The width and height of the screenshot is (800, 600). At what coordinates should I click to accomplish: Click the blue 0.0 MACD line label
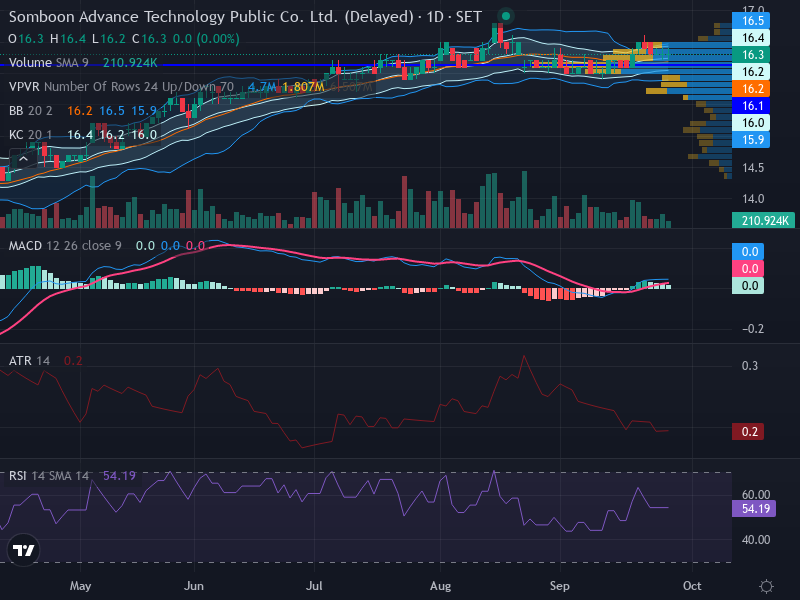point(747,252)
